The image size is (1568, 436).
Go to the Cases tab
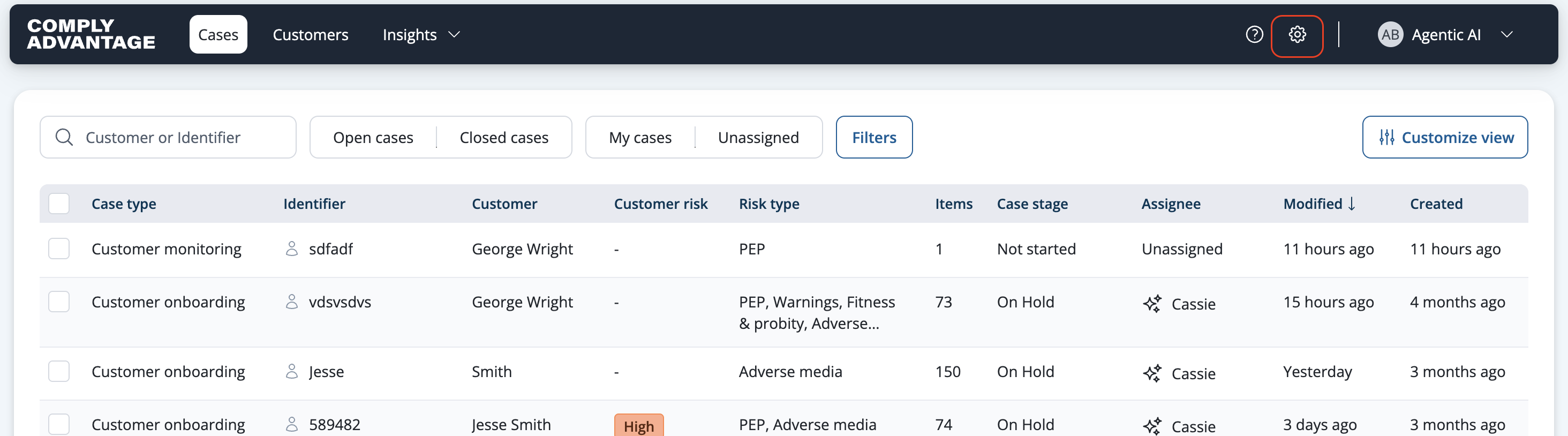pyautogui.click(x=218, y=35)
